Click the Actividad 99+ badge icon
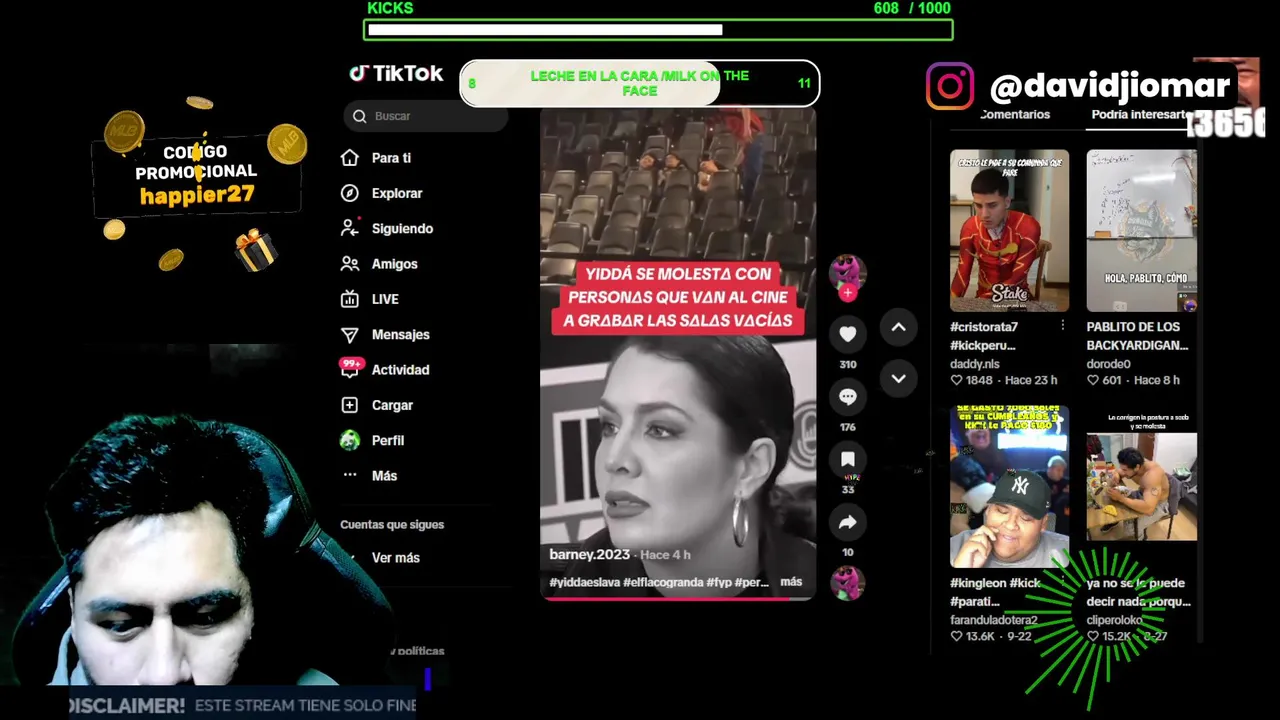1280x720 pixels. click(x=350, y=368)
